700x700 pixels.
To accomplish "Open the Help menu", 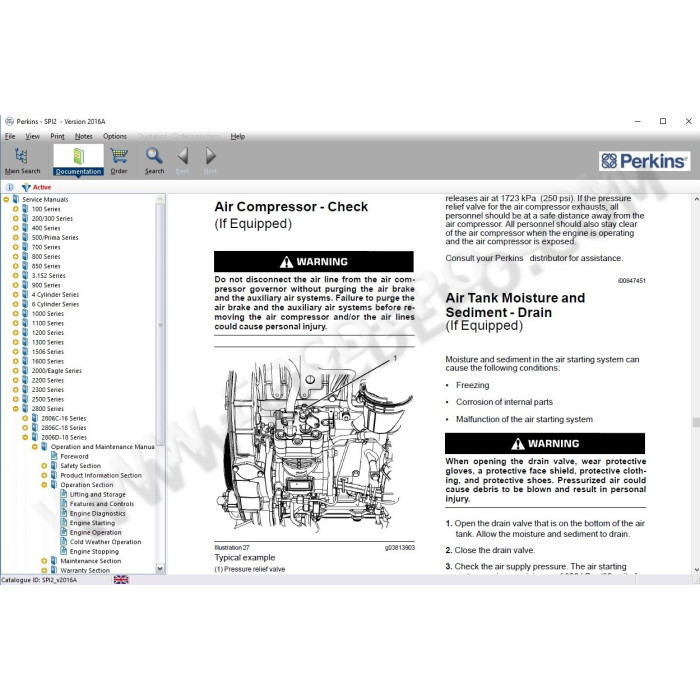I will 238,136.
